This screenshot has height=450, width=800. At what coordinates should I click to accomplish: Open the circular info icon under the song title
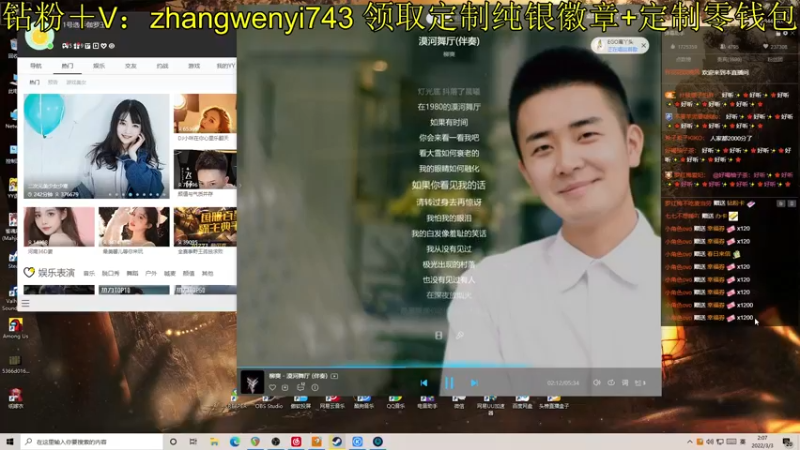coord(315,388)
